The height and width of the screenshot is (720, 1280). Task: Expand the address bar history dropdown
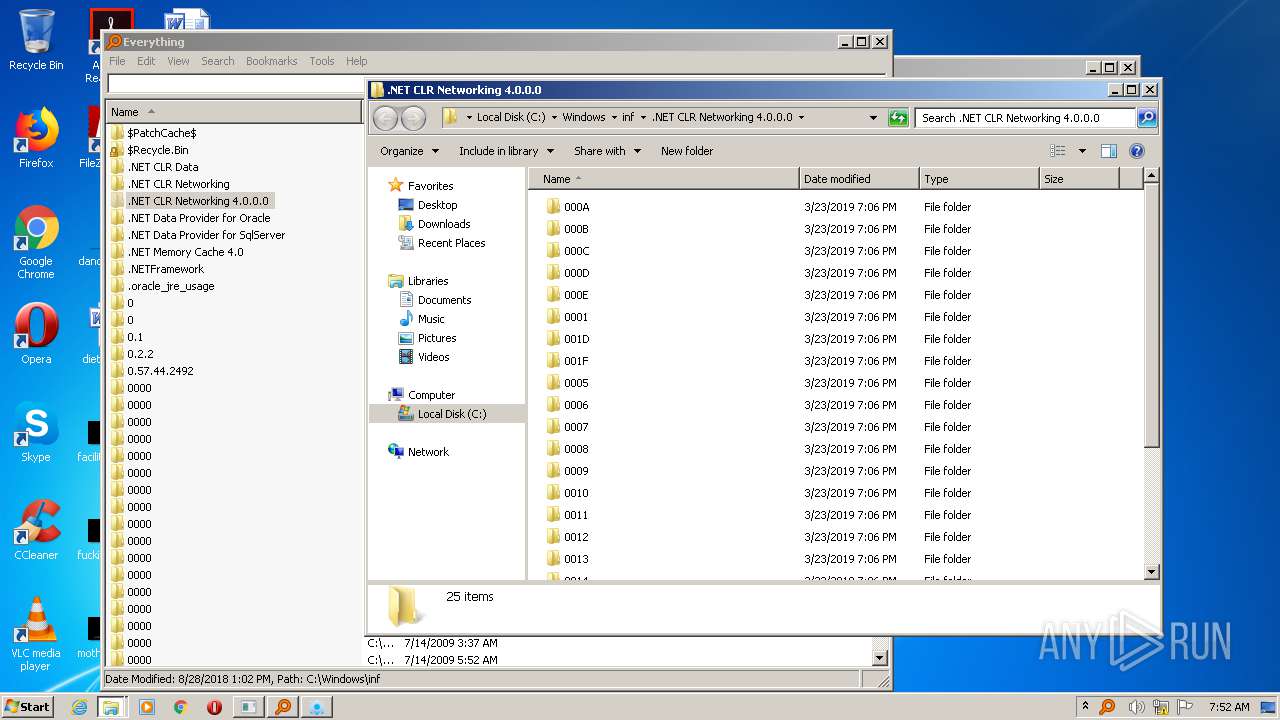point(874,118)
